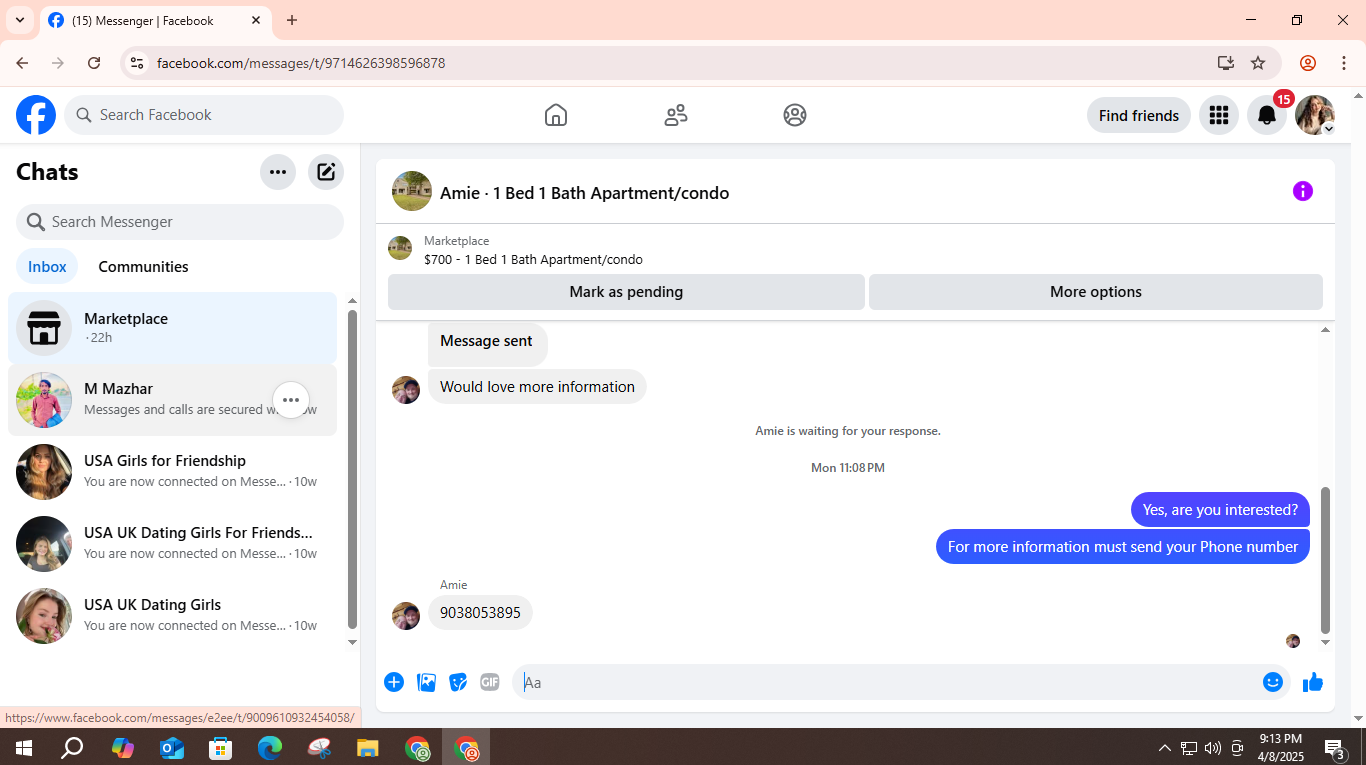The width and height of the screenshot is (1366, 765).
Task: Send a thumbs-up like
Action: coord(1313,682)
